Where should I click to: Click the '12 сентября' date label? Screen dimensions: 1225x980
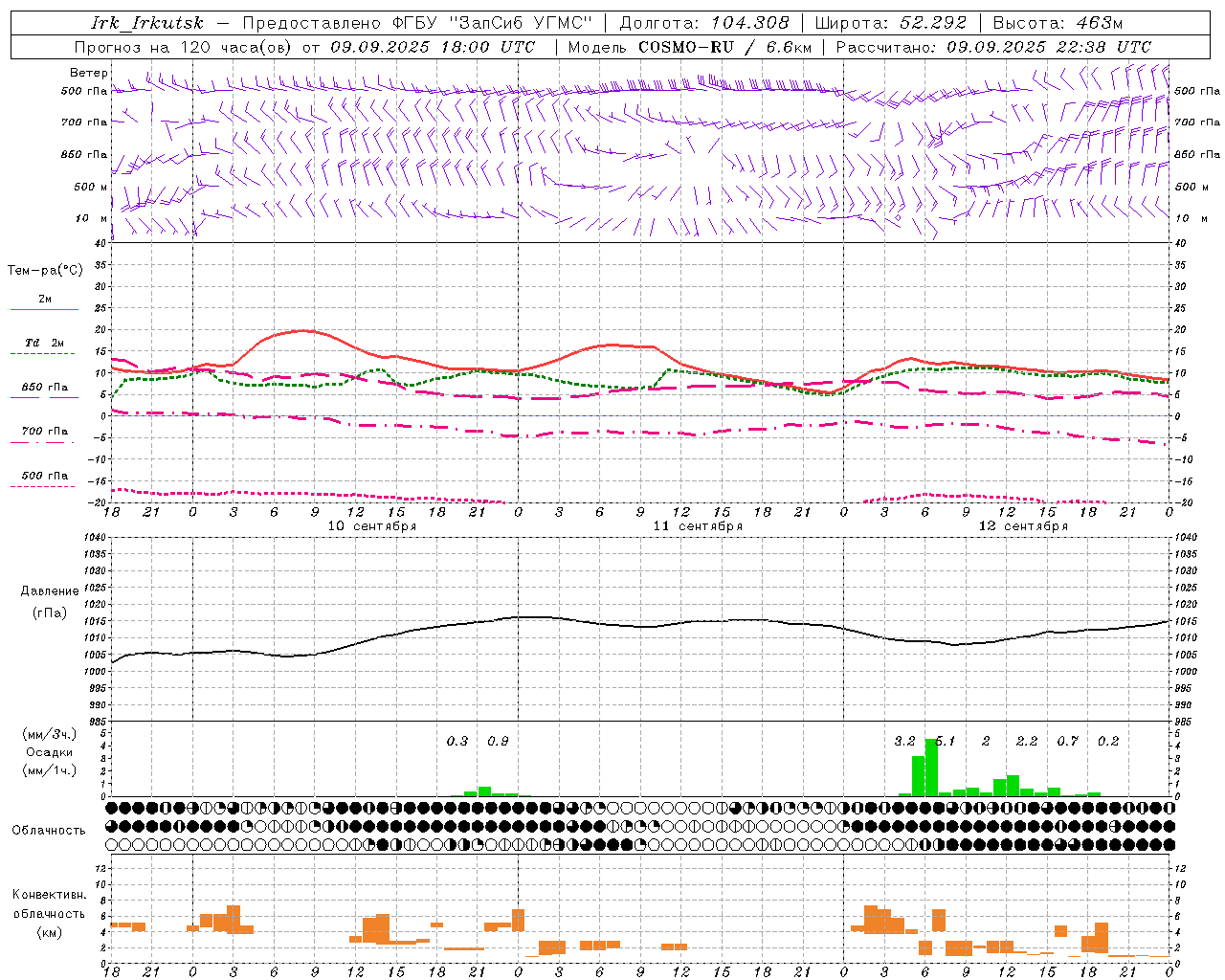coord(1023,526)
